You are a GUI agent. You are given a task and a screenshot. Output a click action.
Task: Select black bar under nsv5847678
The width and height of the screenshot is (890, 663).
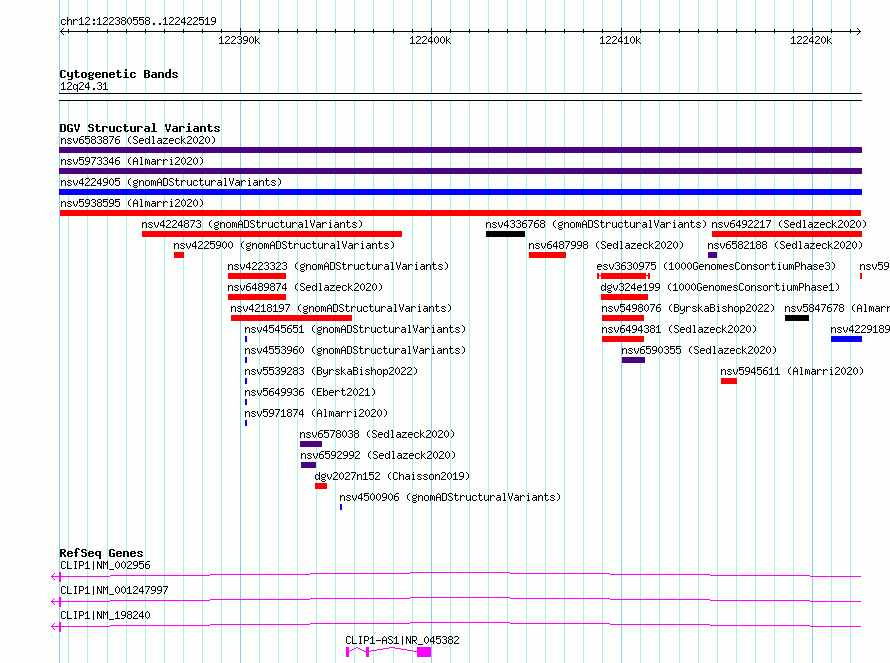[x=797, y=318]
